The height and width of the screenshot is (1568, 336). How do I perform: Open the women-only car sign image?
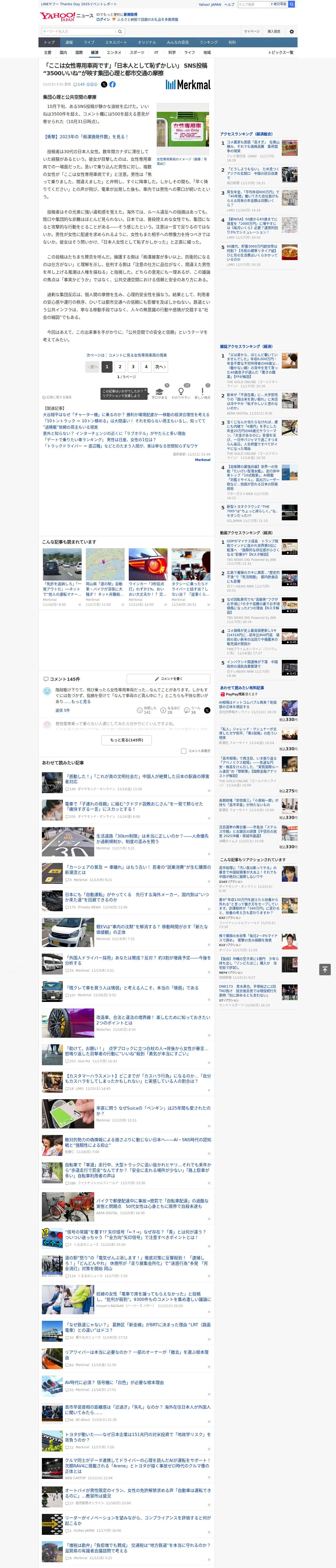[x=183, y=129]
